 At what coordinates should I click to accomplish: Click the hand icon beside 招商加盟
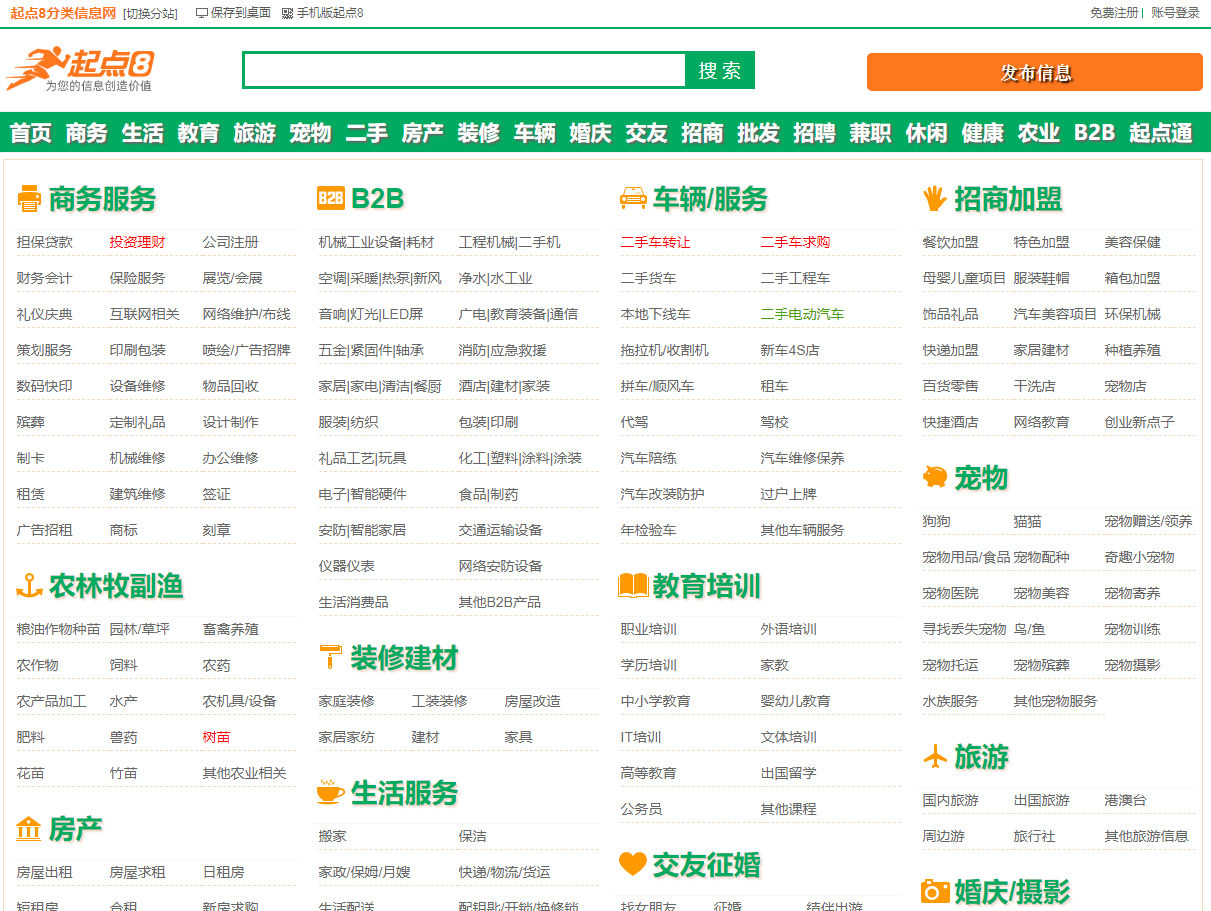(x=933, y=198)
